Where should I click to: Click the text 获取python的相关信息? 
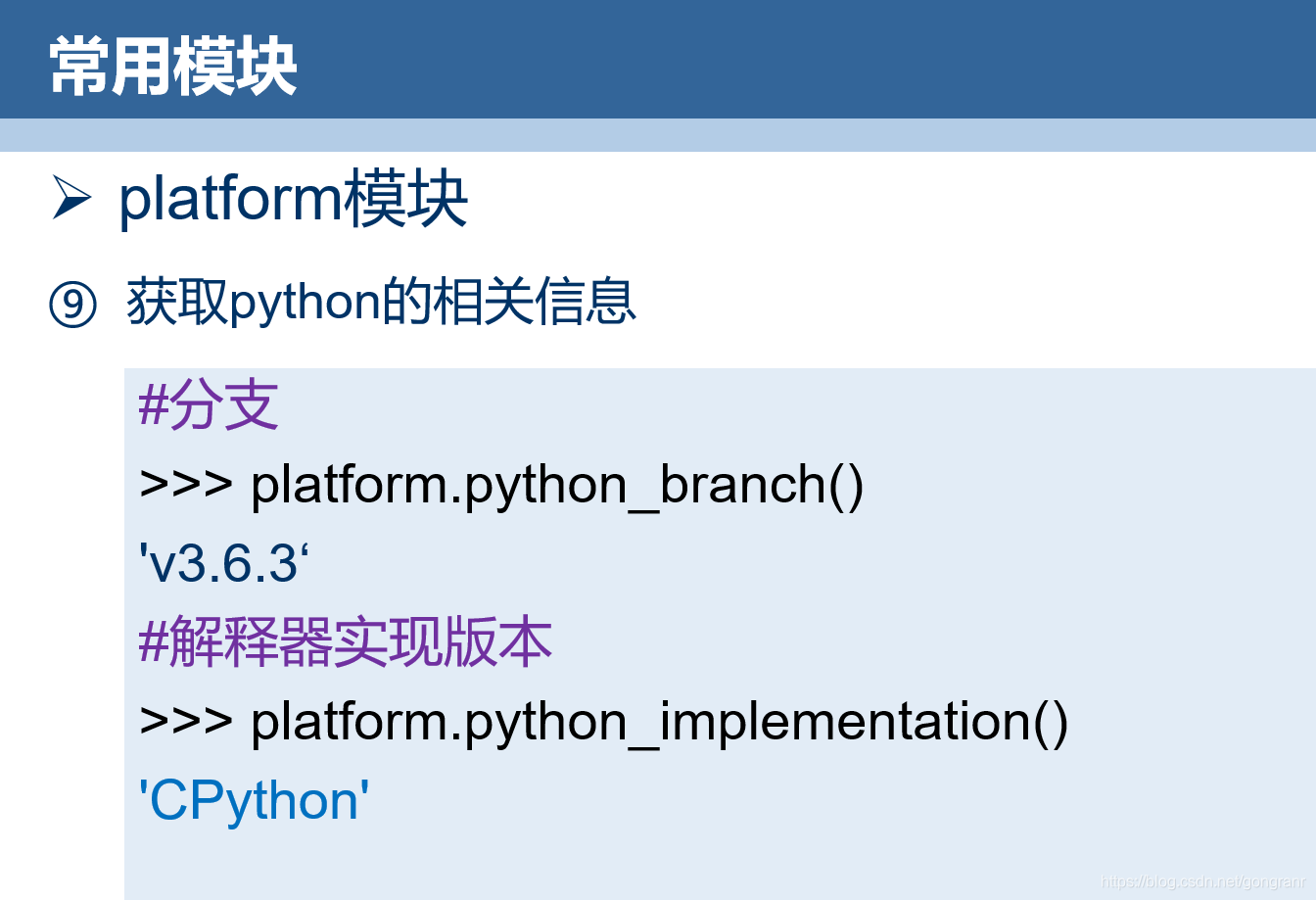click(x=382, y=302)
